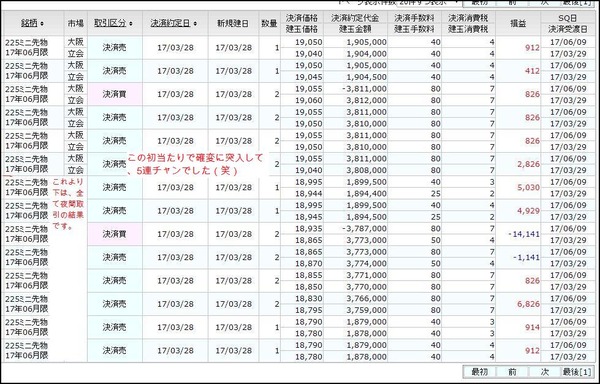The image size is (600, 384).
Task: Select the 決済約定代金 header cell
Action: pyautogui.click(x=355, y=18)
